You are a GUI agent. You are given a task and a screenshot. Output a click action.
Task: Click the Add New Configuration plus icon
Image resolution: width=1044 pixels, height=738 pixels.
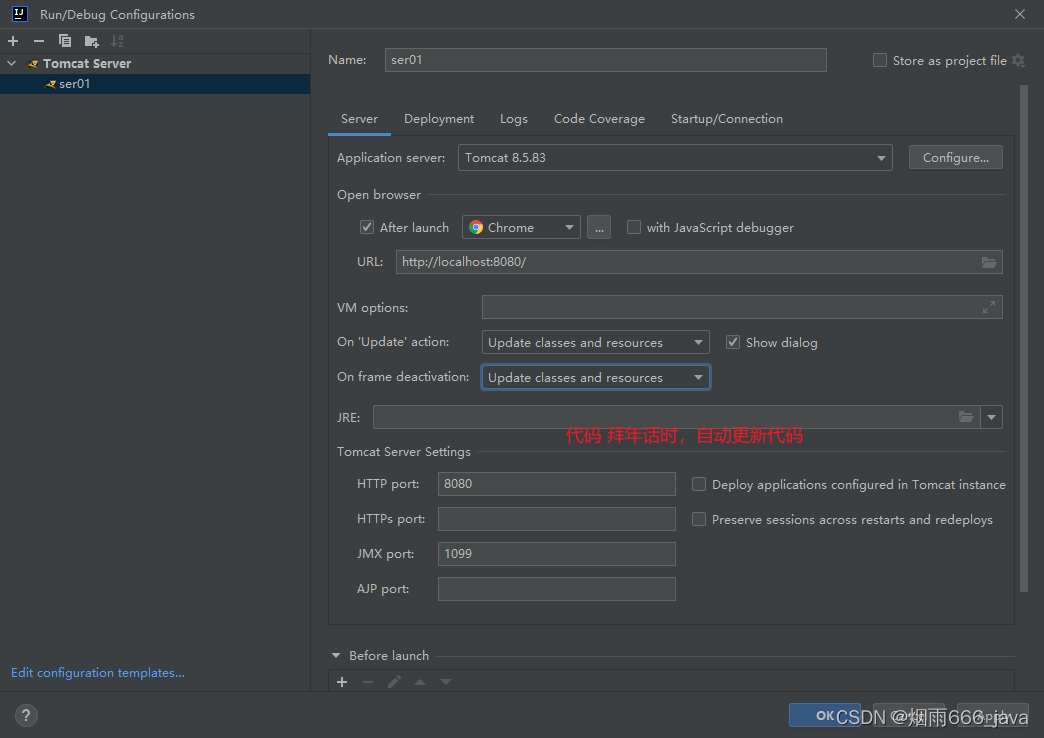coord(13,41)
